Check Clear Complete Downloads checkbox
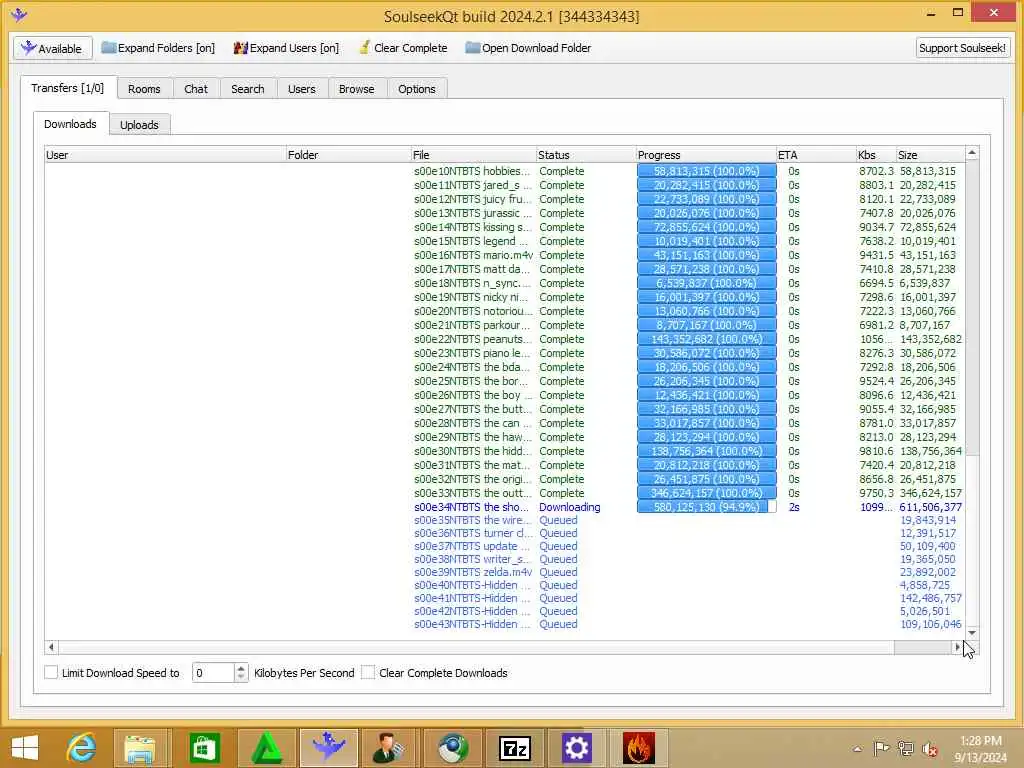The image size is (1024, 768). tap(368, 672)
